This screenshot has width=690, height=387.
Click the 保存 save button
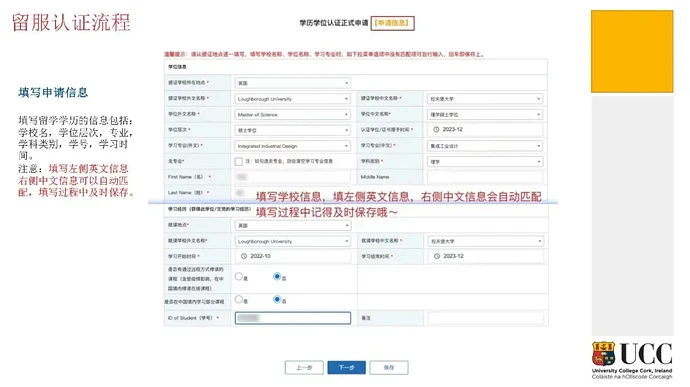pos(389,368)
